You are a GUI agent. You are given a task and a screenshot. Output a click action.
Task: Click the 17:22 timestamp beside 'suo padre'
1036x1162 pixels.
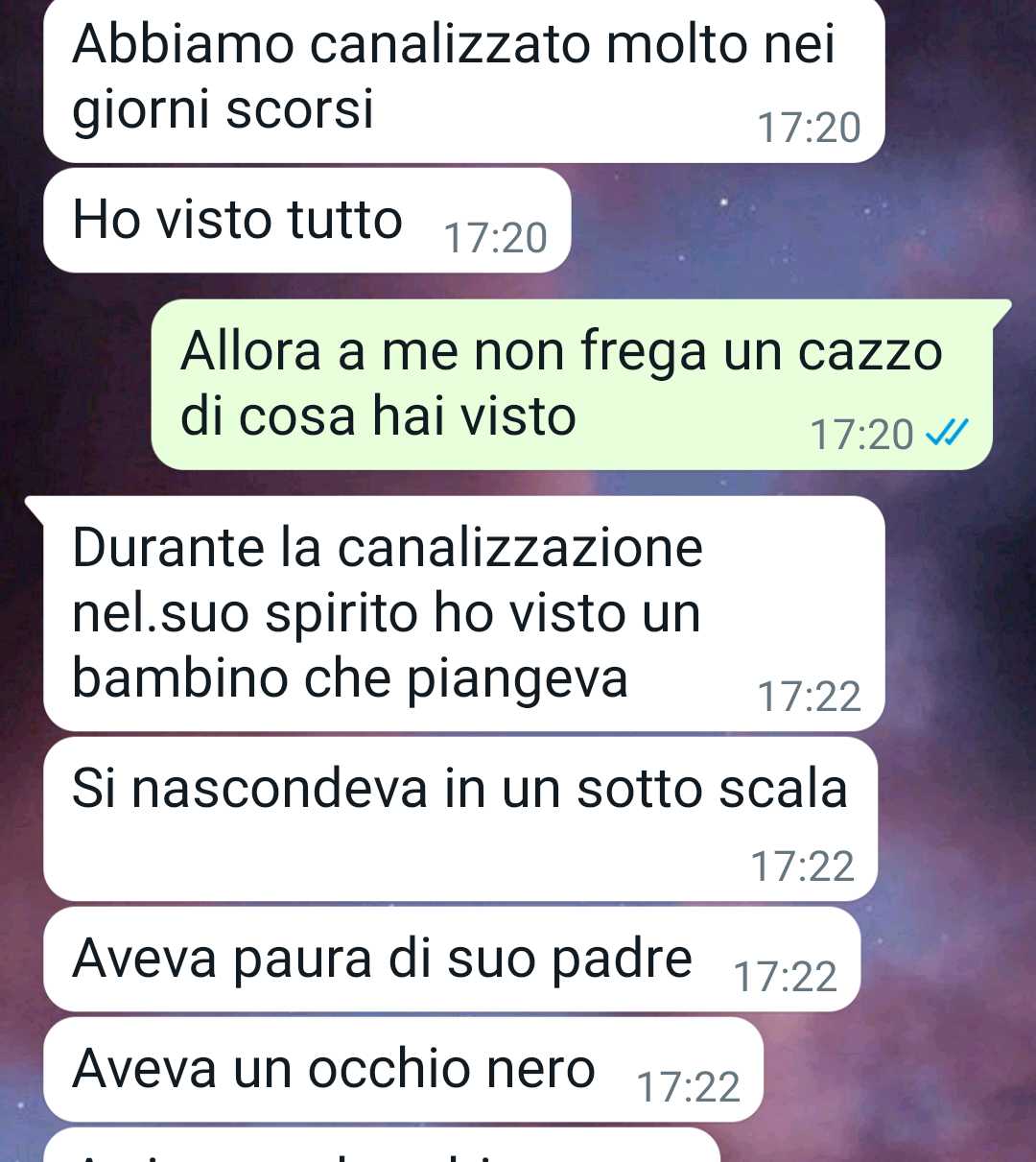785,977
